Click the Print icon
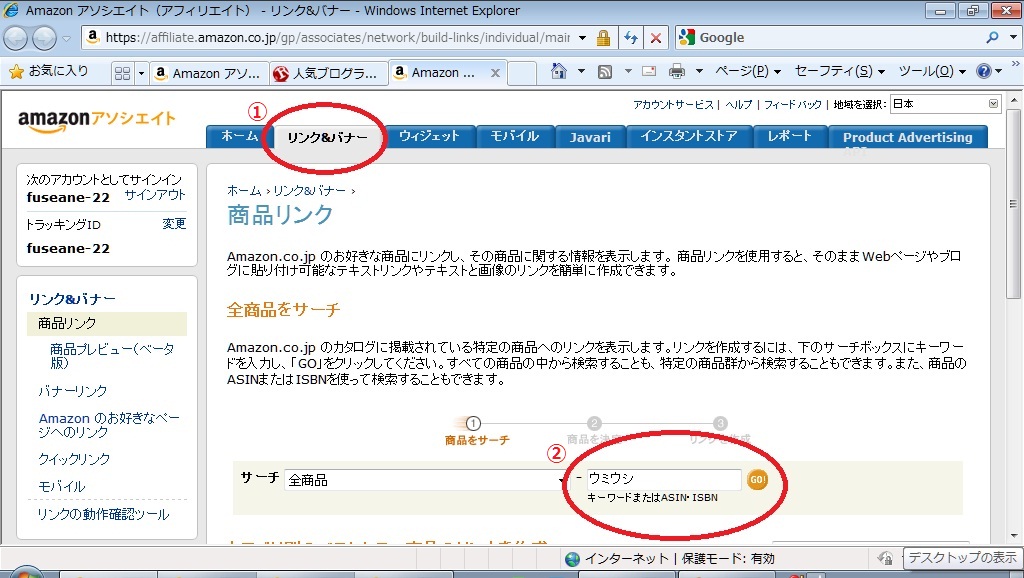 pyautogui.click(x=677, y=71)
